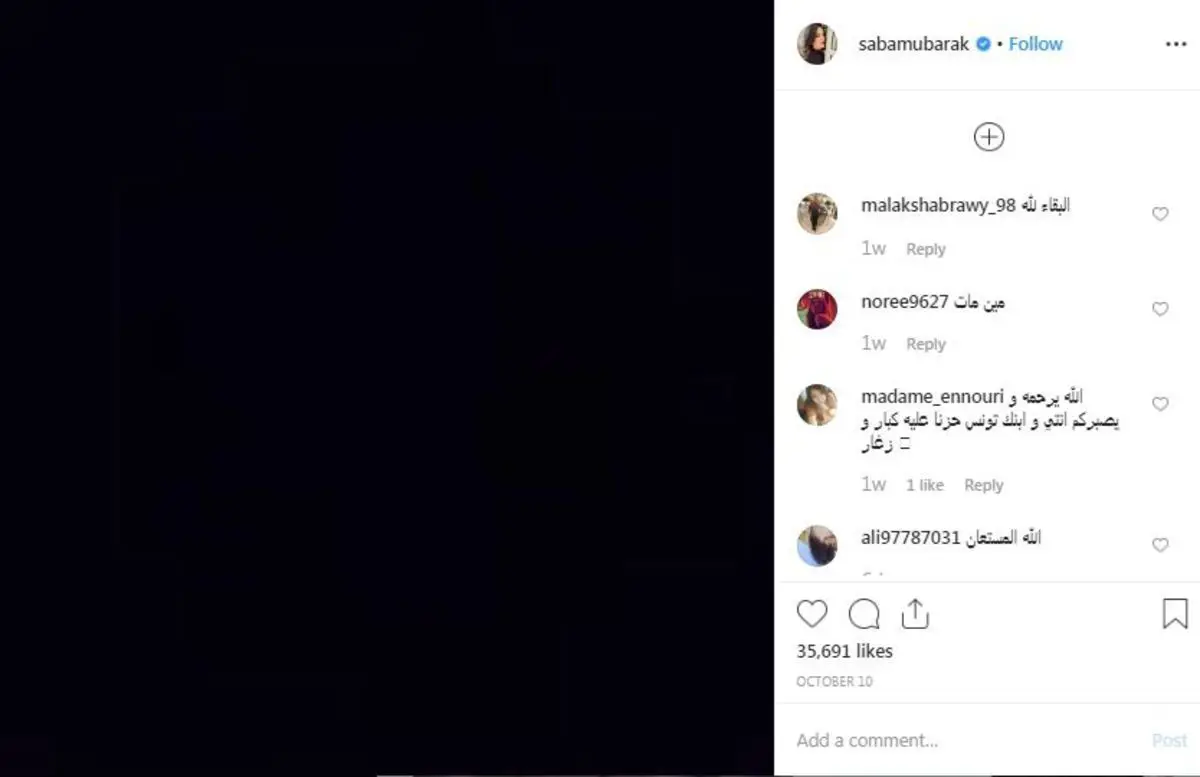The height and width of the screenshot is (777, 1200).
Task: Reply to madame_ennouri's comment
Action: (x=983, y=485)
